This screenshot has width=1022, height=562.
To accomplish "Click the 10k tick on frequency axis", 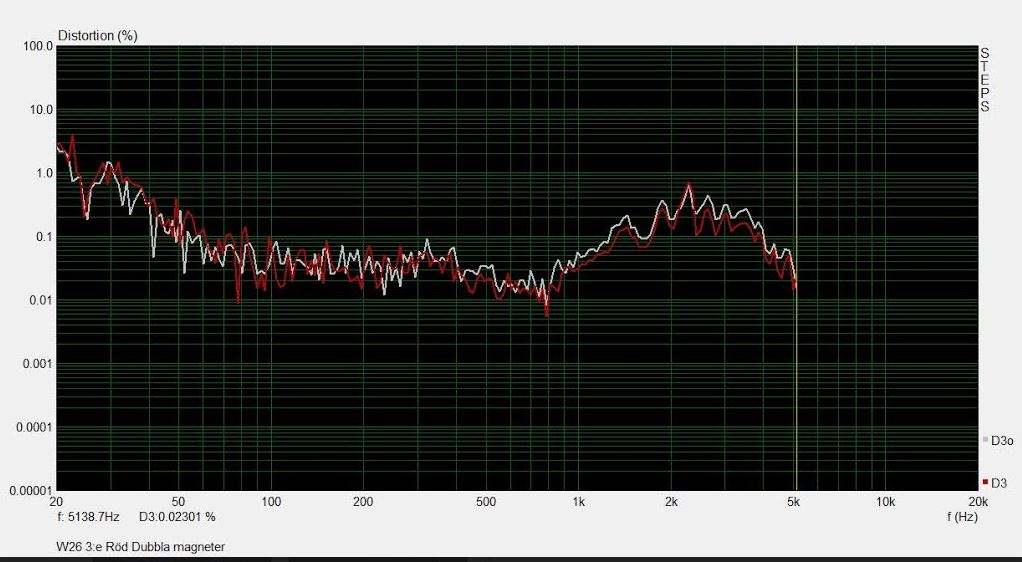I will tap(884, 501).
